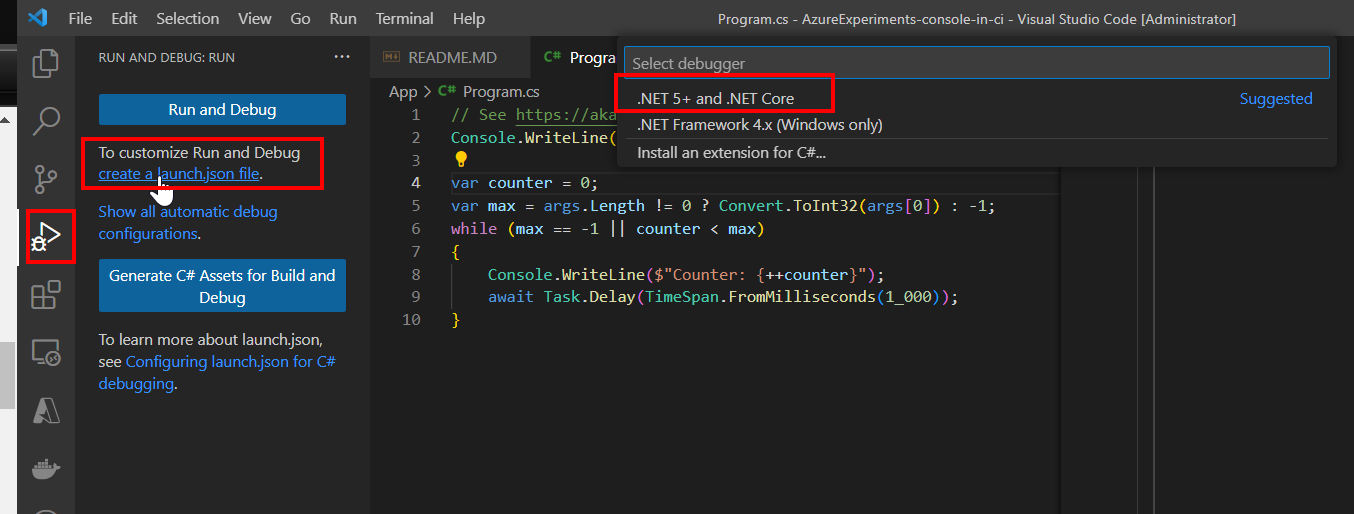Open the Go menu
The width and height of the screenshot is (1354, 514).
coord(300,18)
